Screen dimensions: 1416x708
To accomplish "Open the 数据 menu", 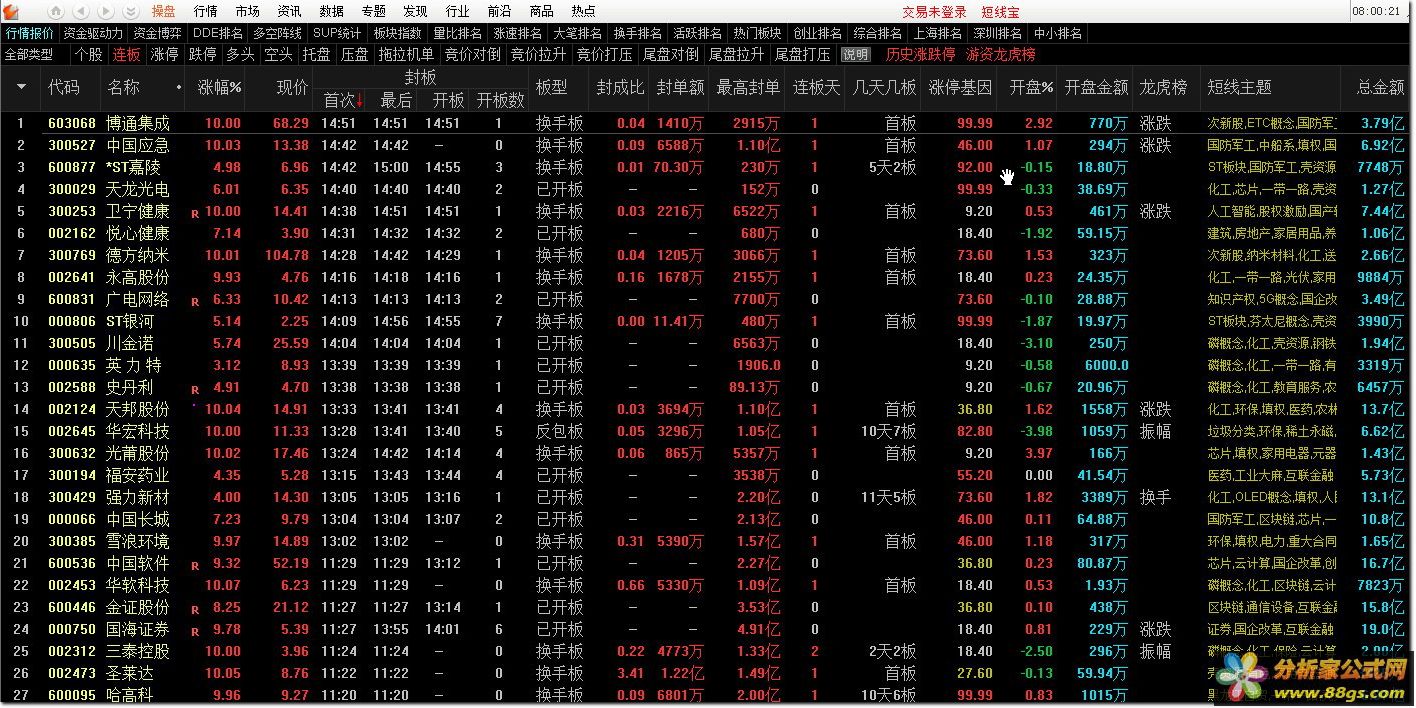I will [x=332, y=11].
